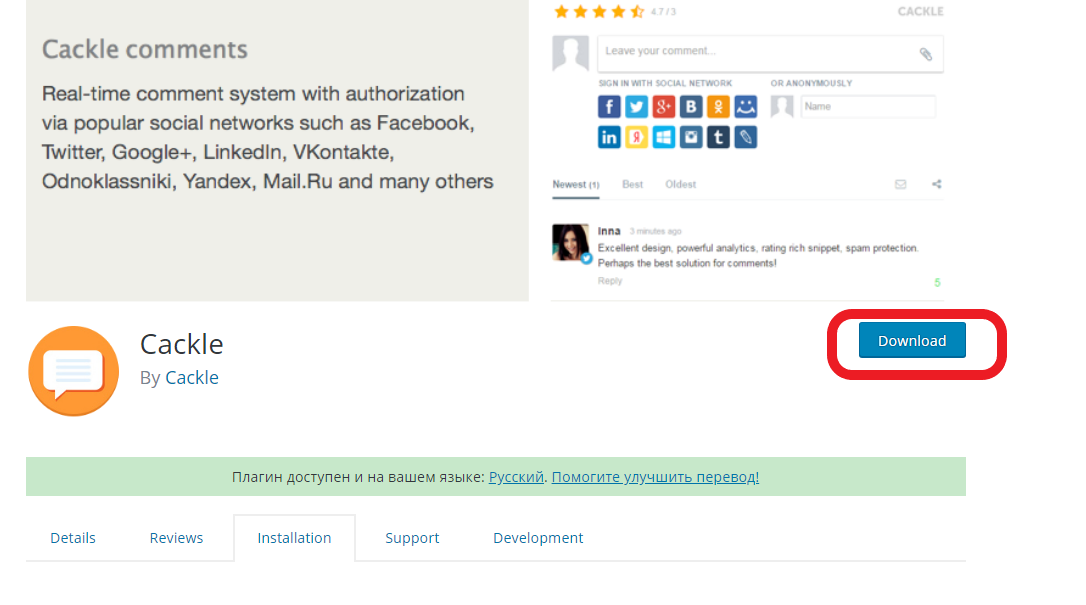1086x605 pixels.
Task: Click Inna's profile avatar
Action: pos(571,242)
